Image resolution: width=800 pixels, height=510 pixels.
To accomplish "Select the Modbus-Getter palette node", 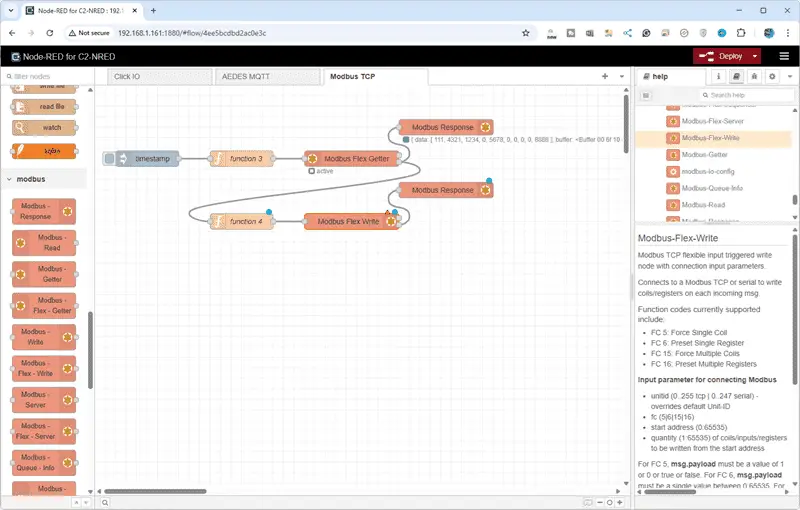I will [x=44, y=274].
